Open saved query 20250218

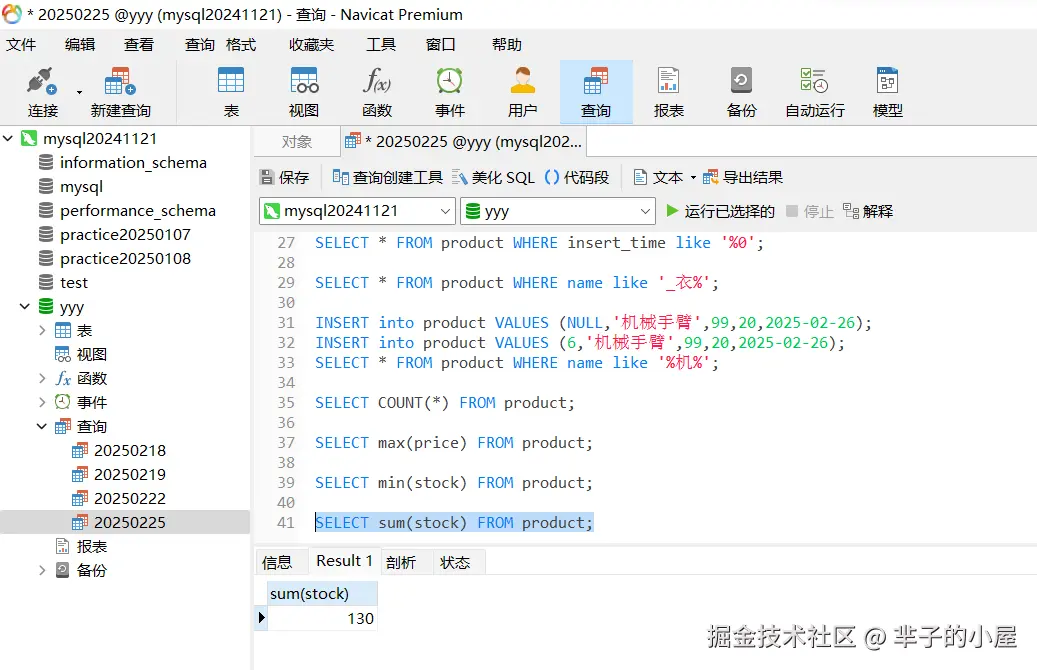coord(130,450)
